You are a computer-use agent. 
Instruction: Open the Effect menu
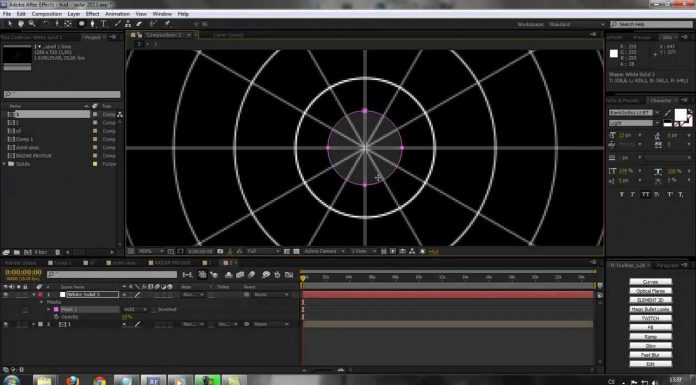coord(92,14)
